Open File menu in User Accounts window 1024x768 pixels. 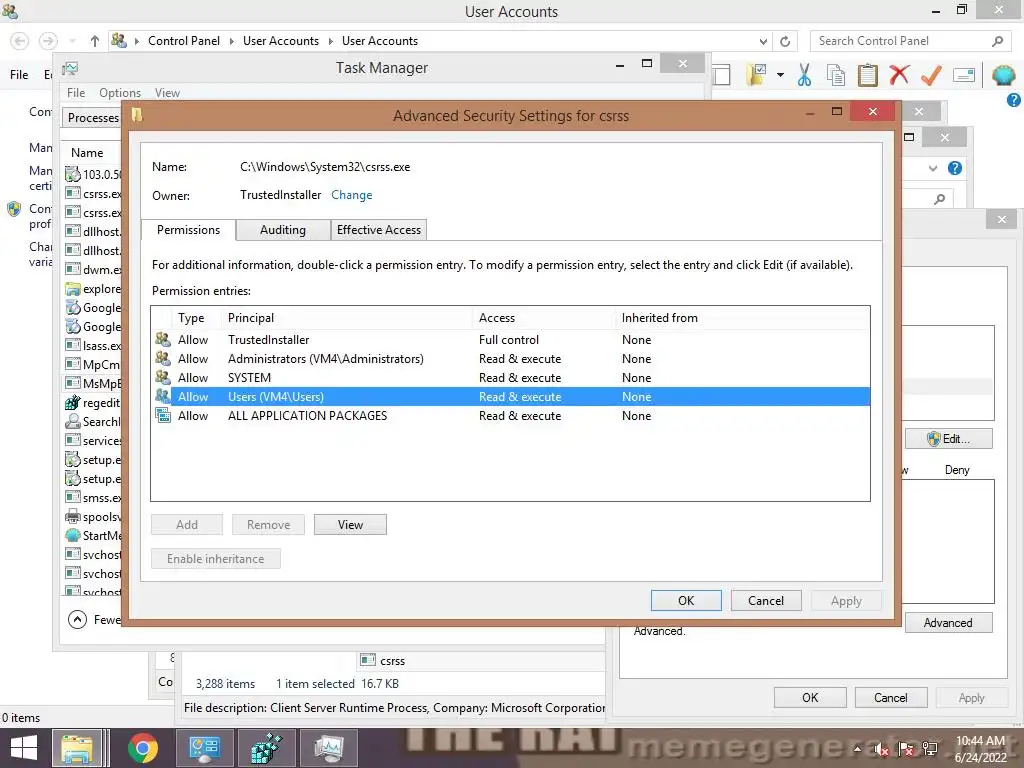coord(19,74)
